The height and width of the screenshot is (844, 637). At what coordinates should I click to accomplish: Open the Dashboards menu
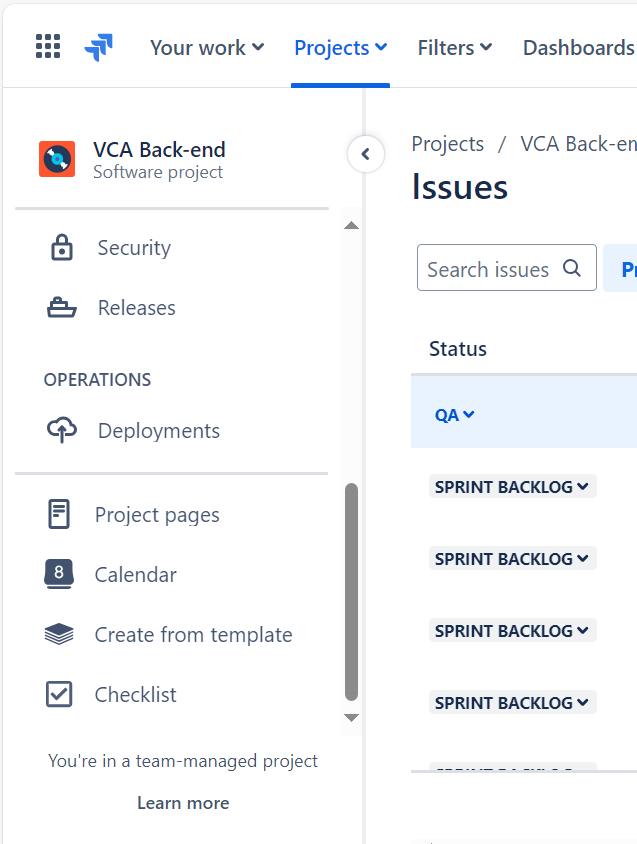click(x=580, y=48)
